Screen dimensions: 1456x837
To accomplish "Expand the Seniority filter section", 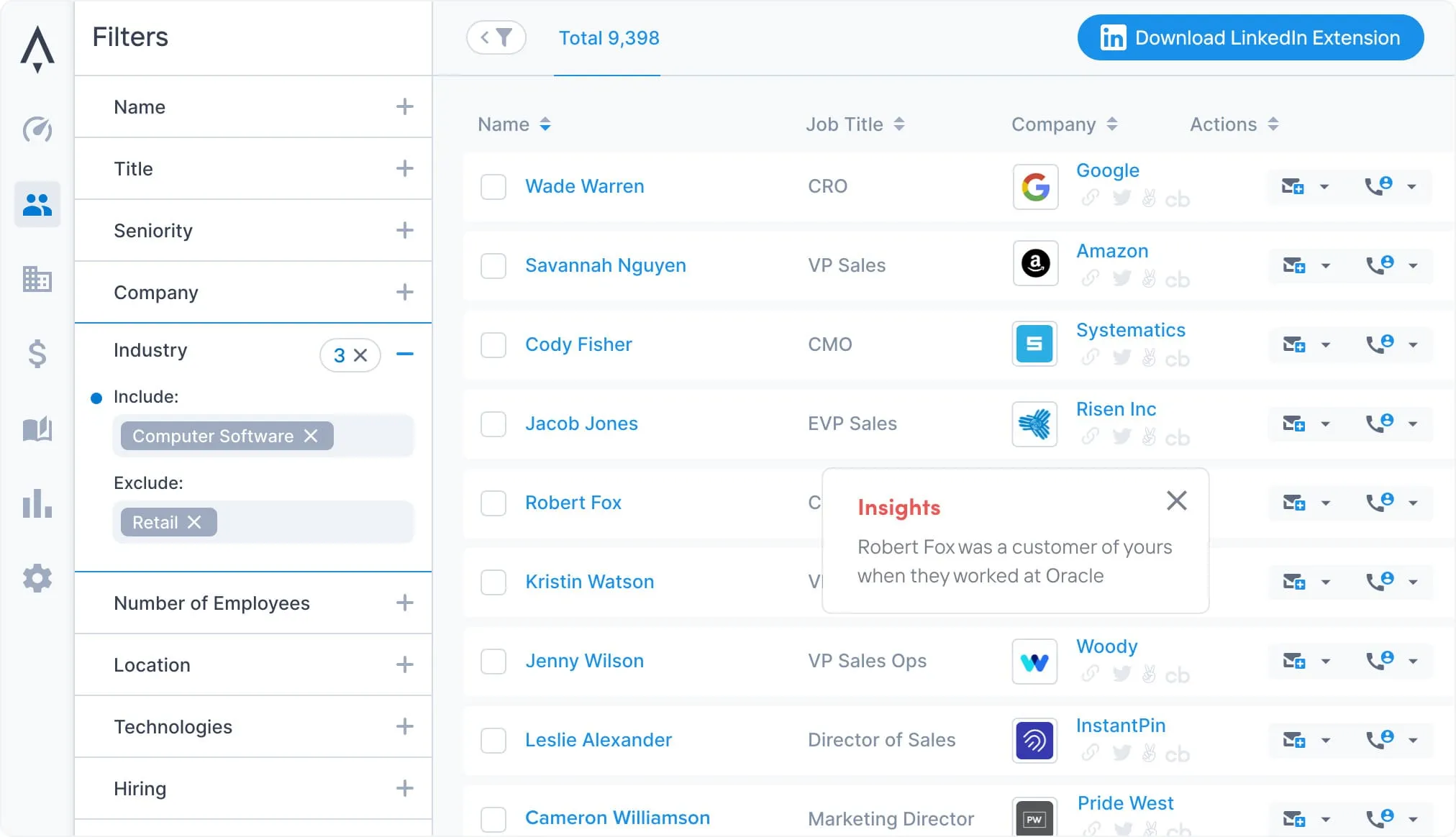I will [x=405, y=230].
